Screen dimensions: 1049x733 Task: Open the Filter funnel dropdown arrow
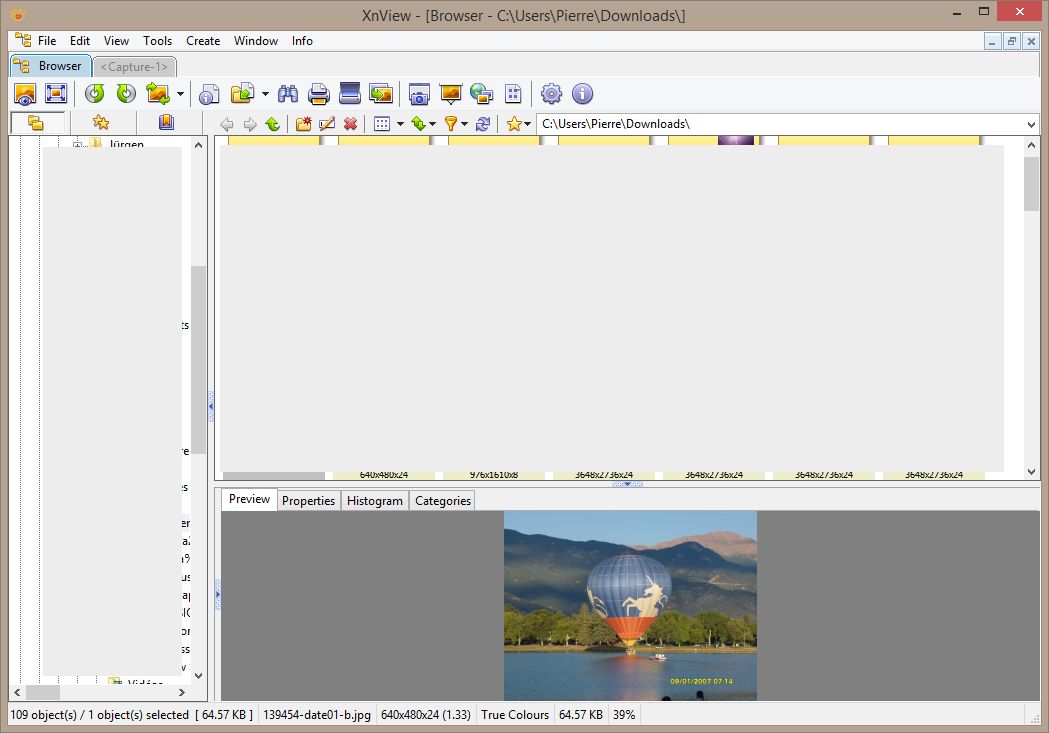click(x=465, y=124)
